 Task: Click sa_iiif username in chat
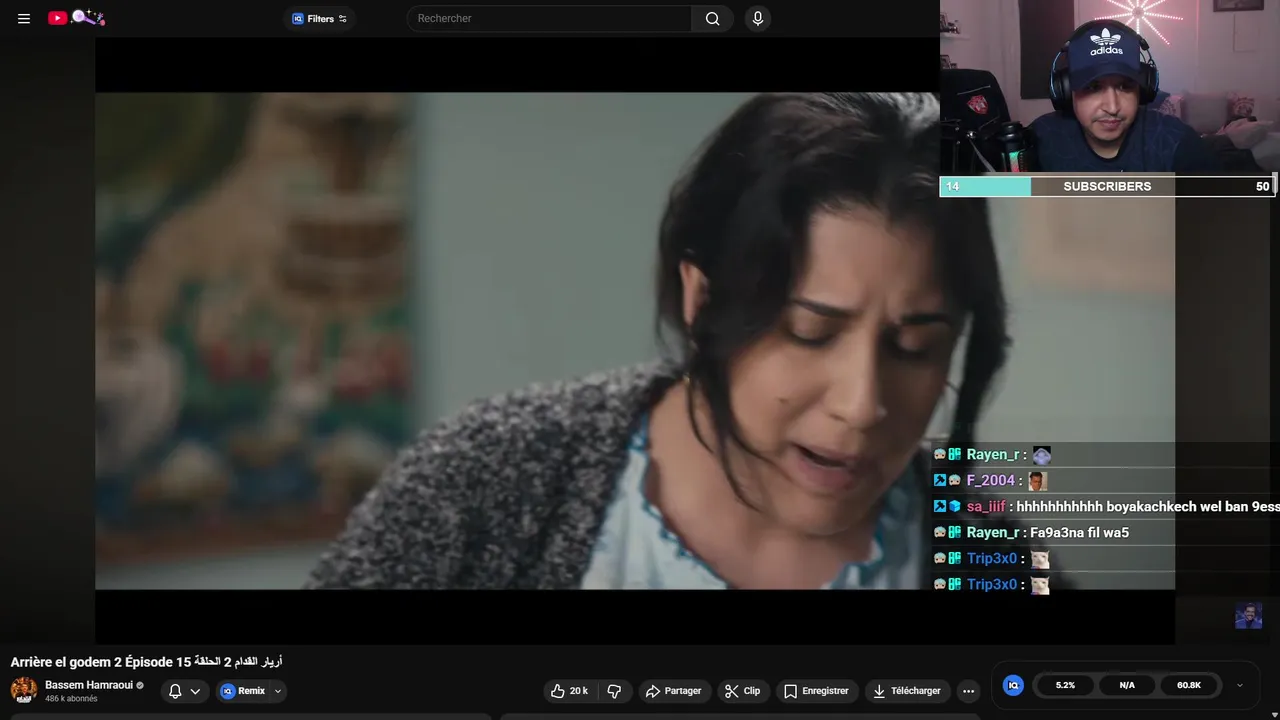pos(986,507)
